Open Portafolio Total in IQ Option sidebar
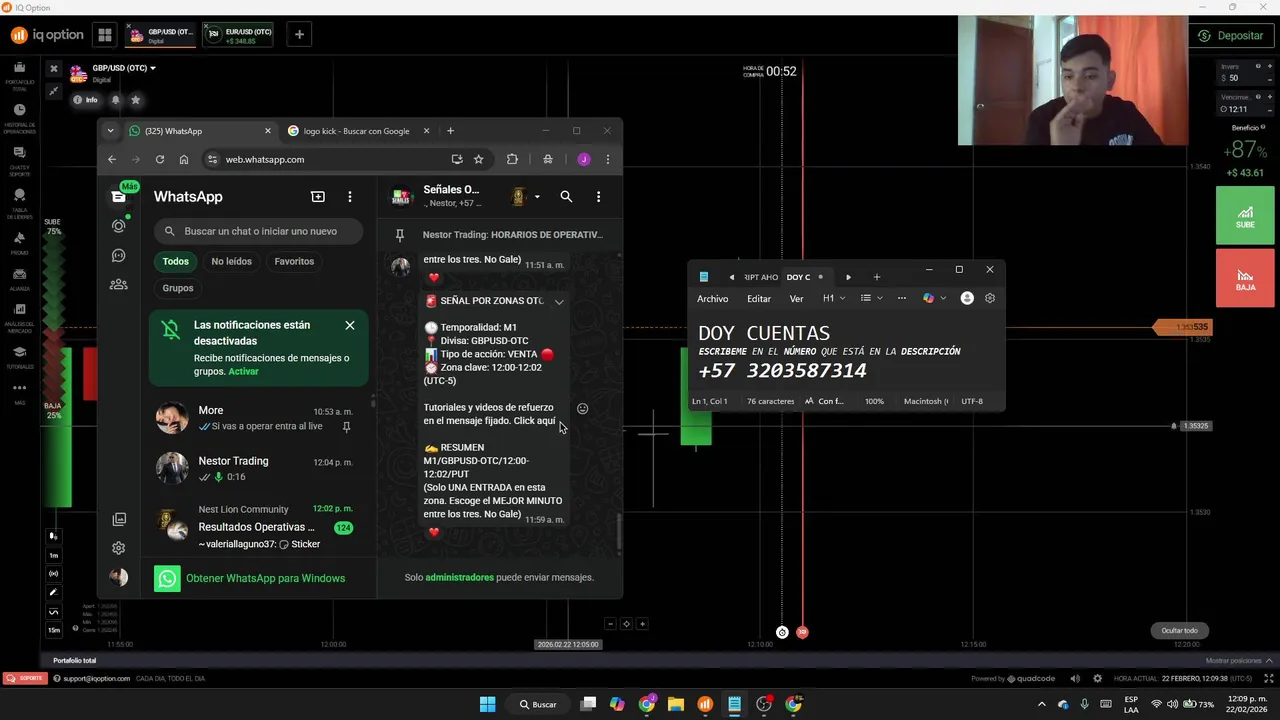The height and width of the screenshot is (720, 1280). 19,75
